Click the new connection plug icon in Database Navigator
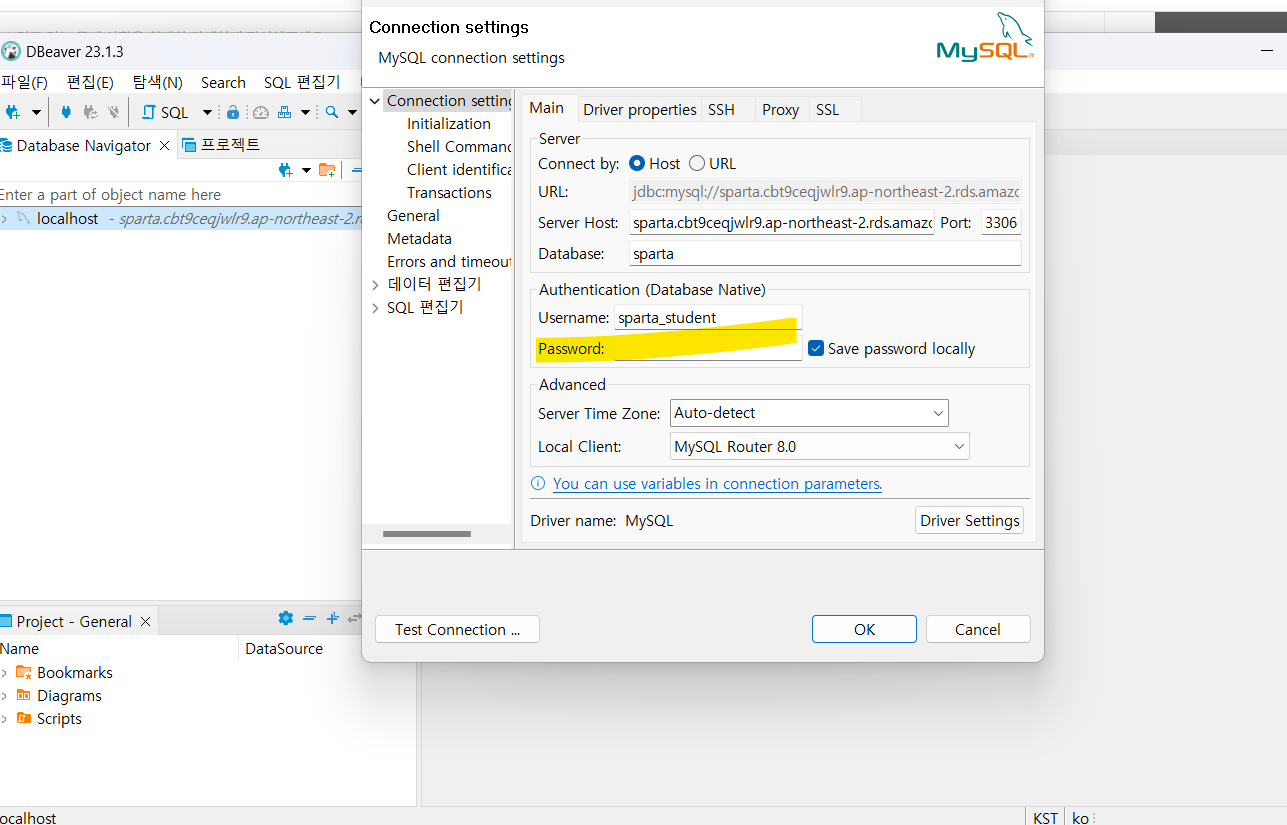Screen dimensions: 1287x825 (286, 170)
